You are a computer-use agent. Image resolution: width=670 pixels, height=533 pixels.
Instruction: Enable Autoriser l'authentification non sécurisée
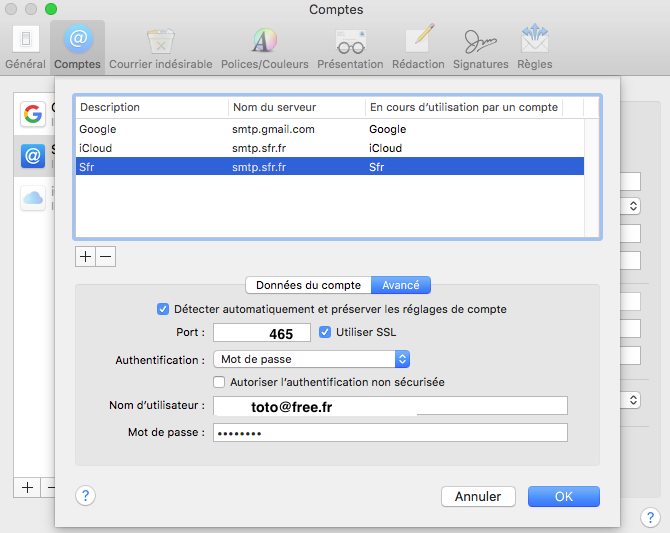point(220,381)
